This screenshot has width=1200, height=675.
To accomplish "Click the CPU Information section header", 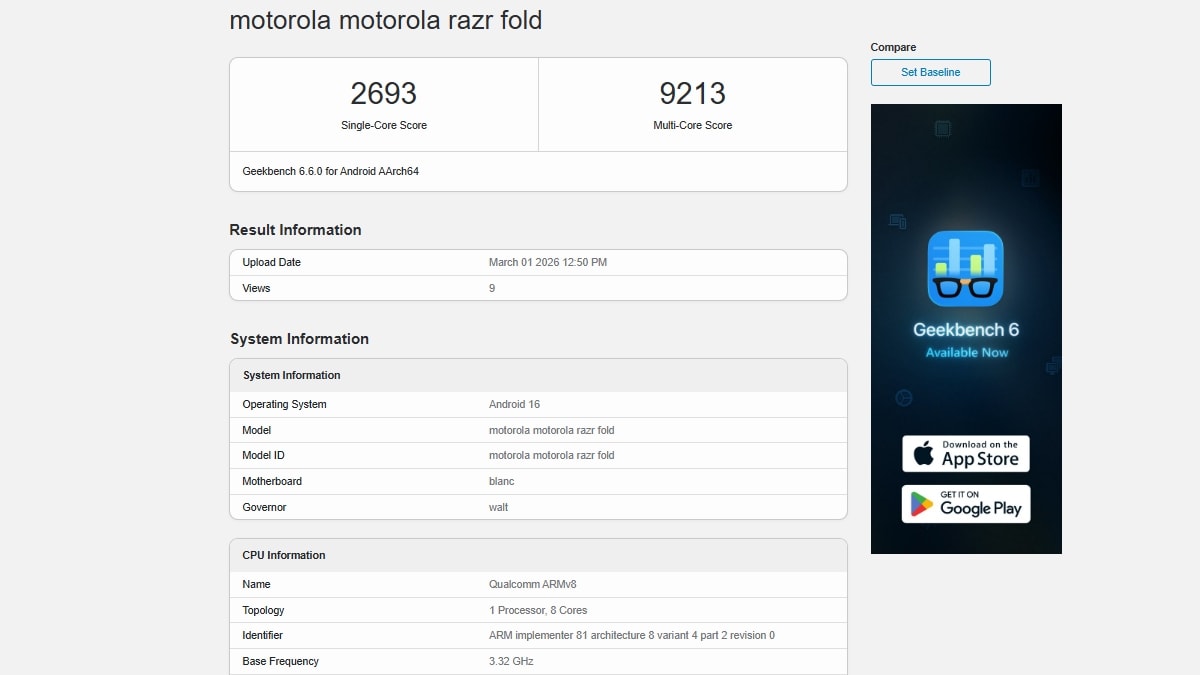I will [284, 555].
